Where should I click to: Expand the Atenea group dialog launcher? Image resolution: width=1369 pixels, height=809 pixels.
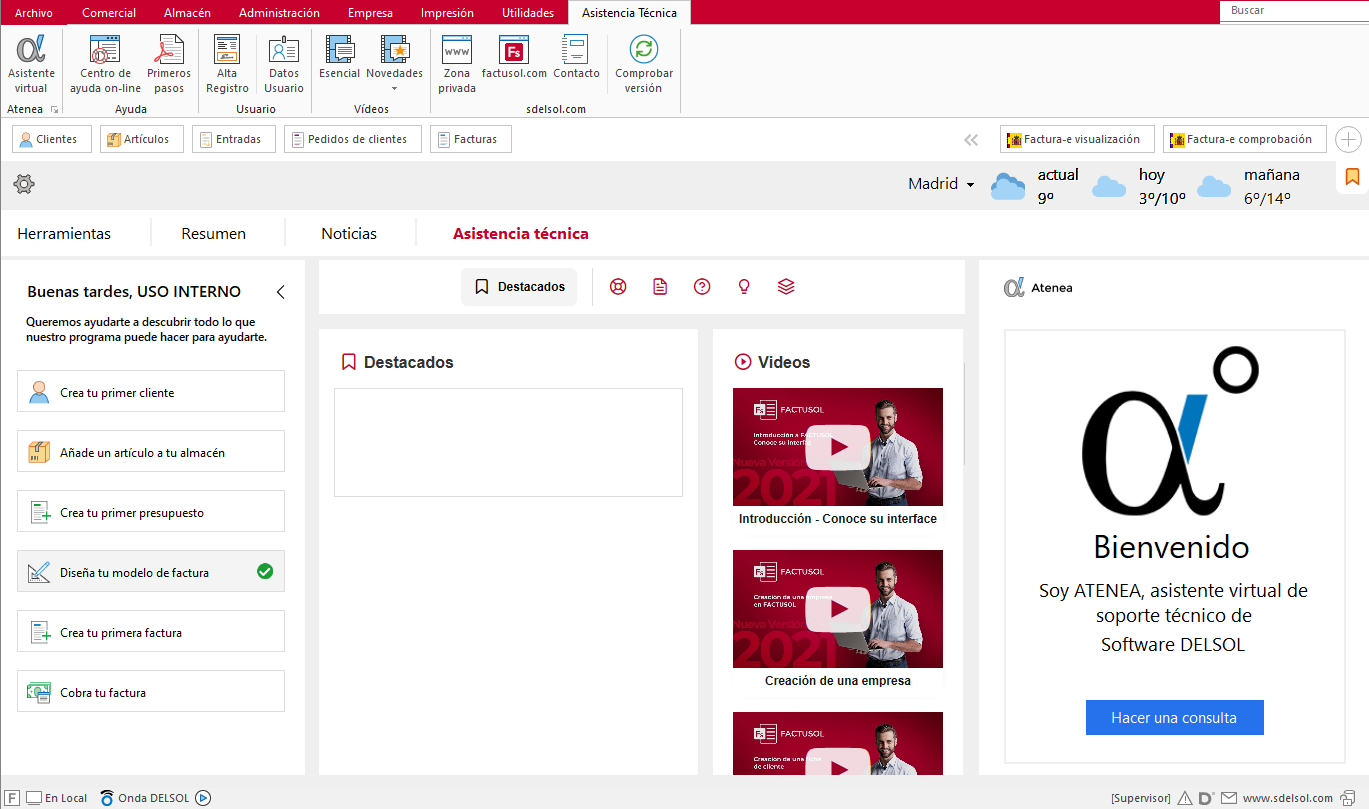55,109
